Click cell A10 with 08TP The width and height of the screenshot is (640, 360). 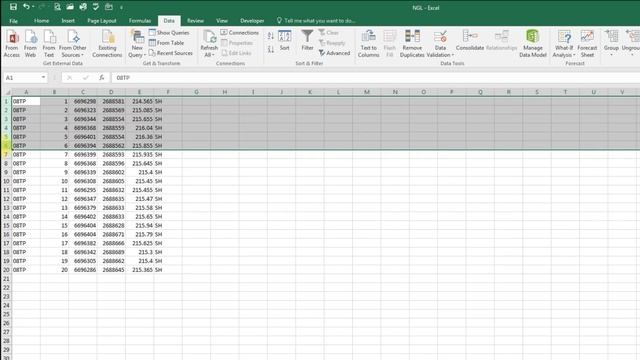(26, 181)
